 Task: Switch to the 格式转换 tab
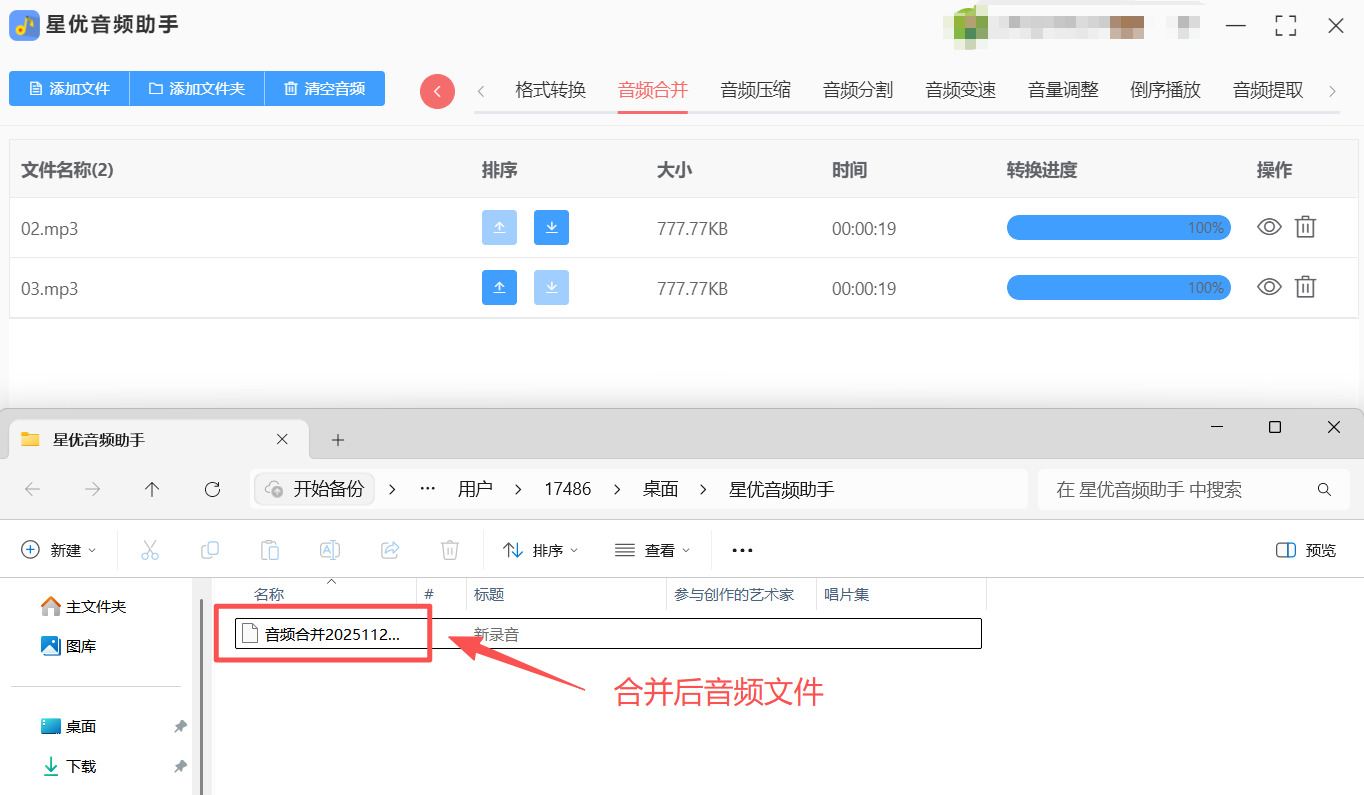click(550, 90)
